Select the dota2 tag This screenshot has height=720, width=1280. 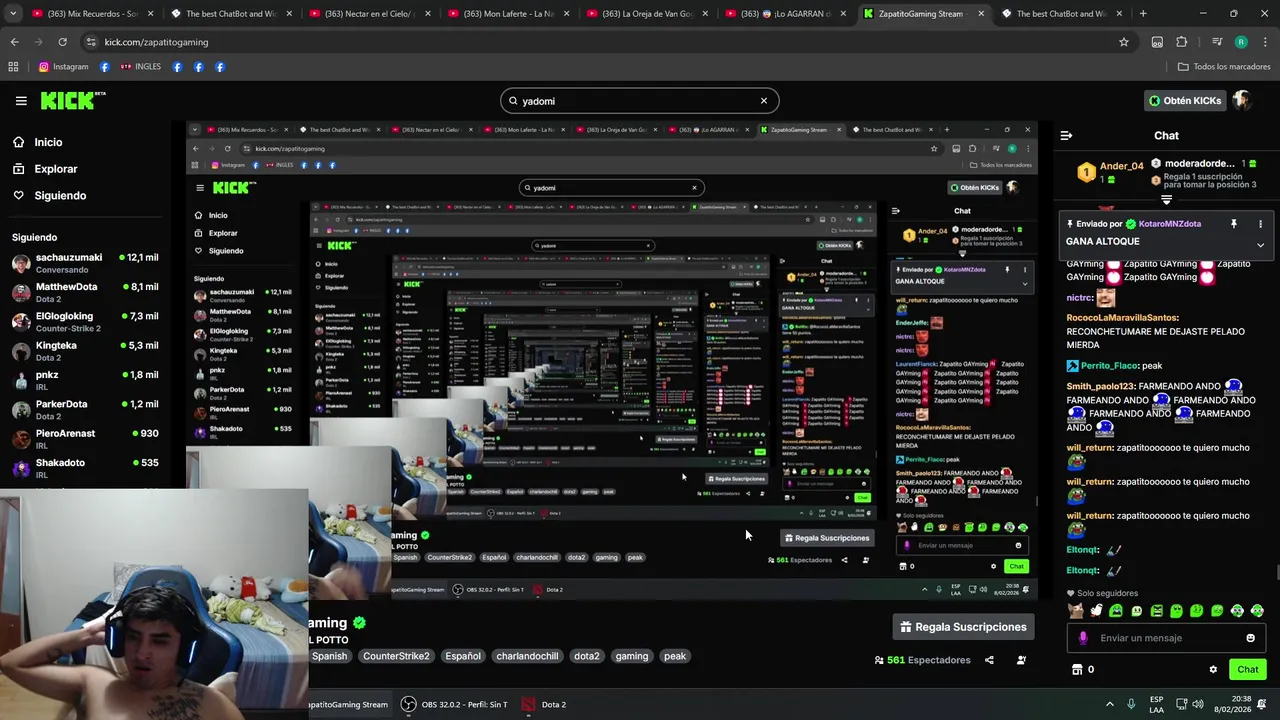pos(587,656)
